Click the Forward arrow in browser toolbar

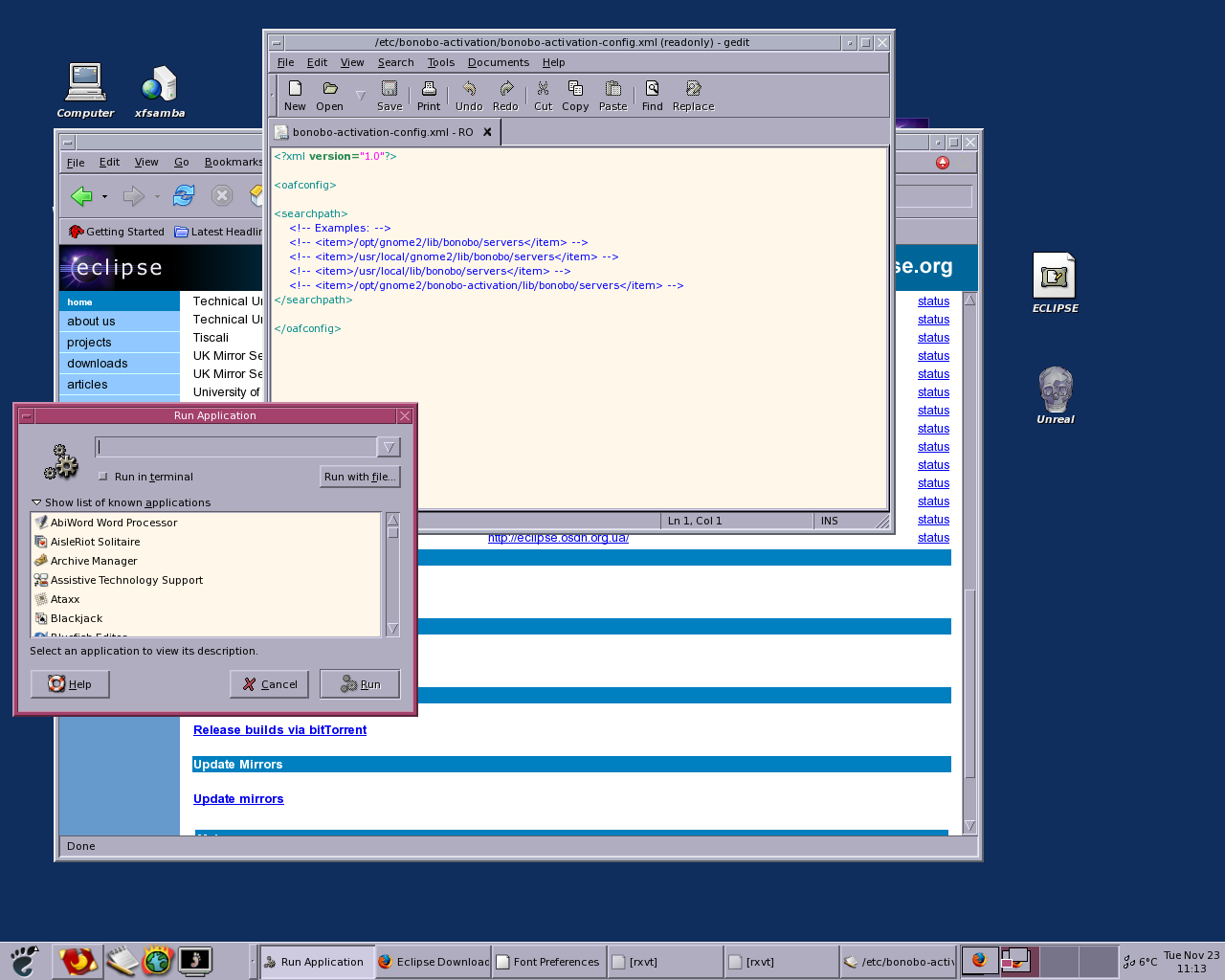(133, 196)
